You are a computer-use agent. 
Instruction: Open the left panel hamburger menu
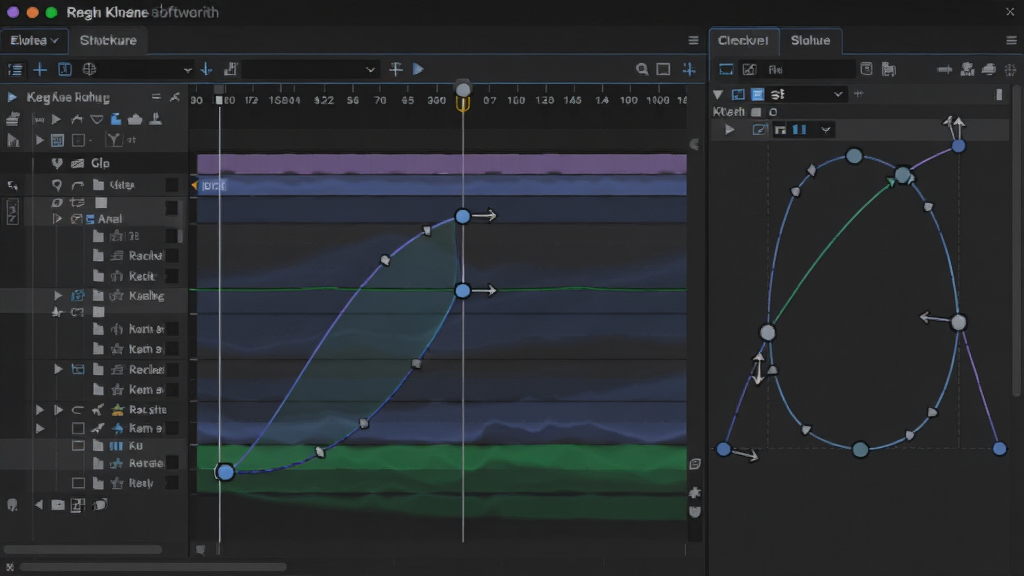pos(694,40)
